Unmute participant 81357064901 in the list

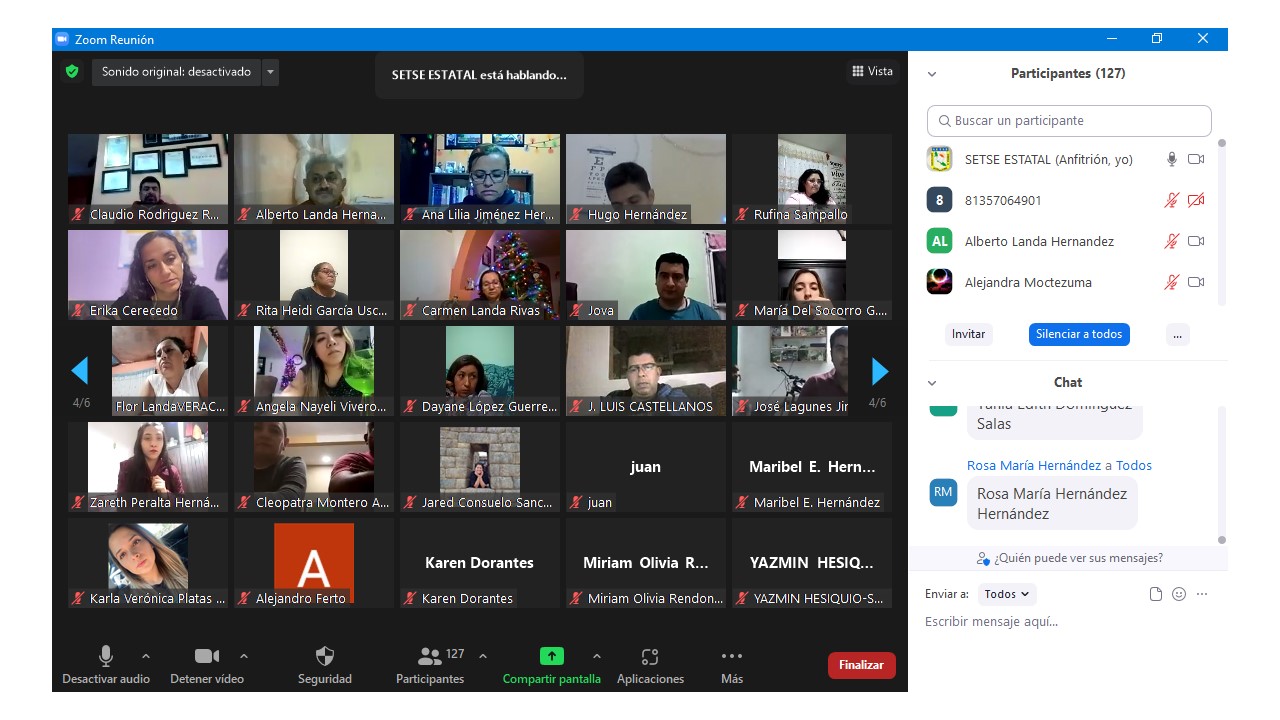point(1172,200)
